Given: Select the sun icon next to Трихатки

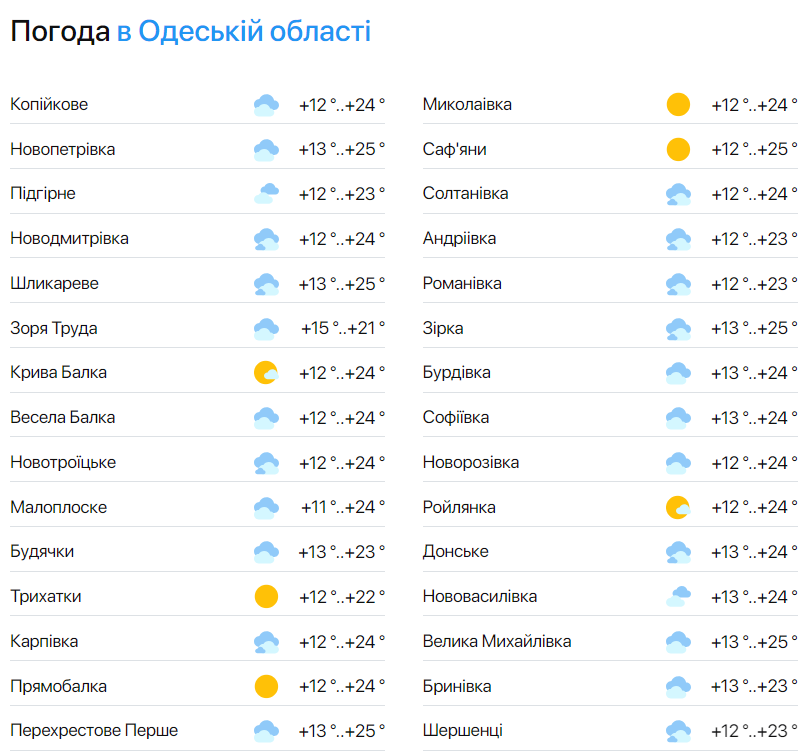Looking at the screenshot, I should pyautogui.click(x=263, y=596).
